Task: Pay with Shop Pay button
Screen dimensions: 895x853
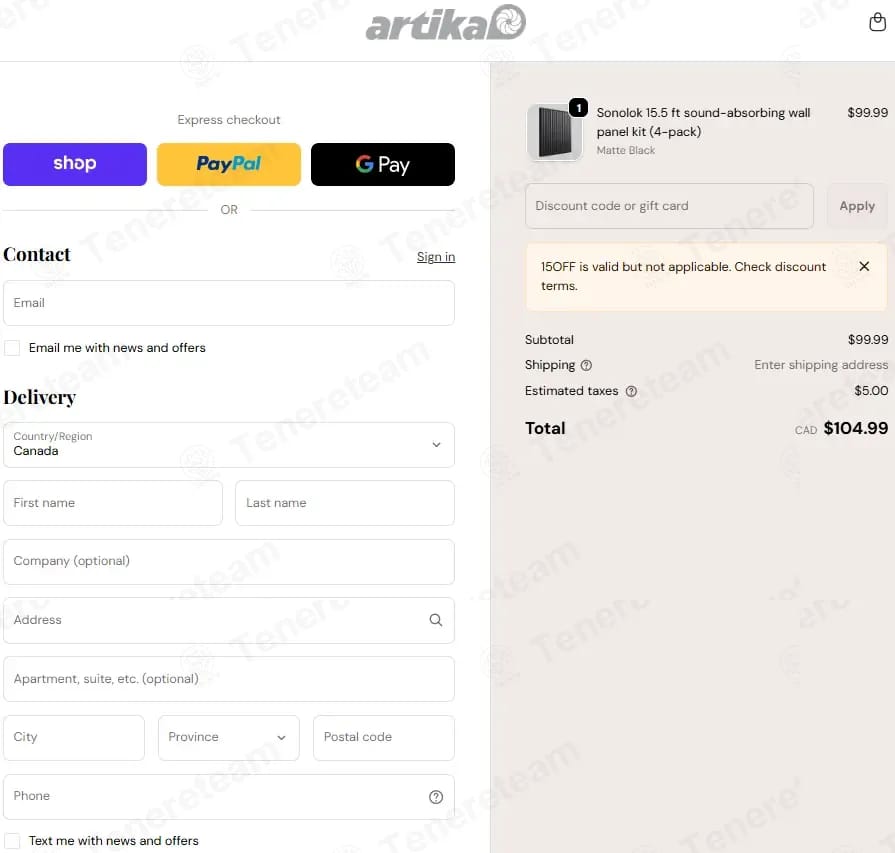Action: coord(75,164)
